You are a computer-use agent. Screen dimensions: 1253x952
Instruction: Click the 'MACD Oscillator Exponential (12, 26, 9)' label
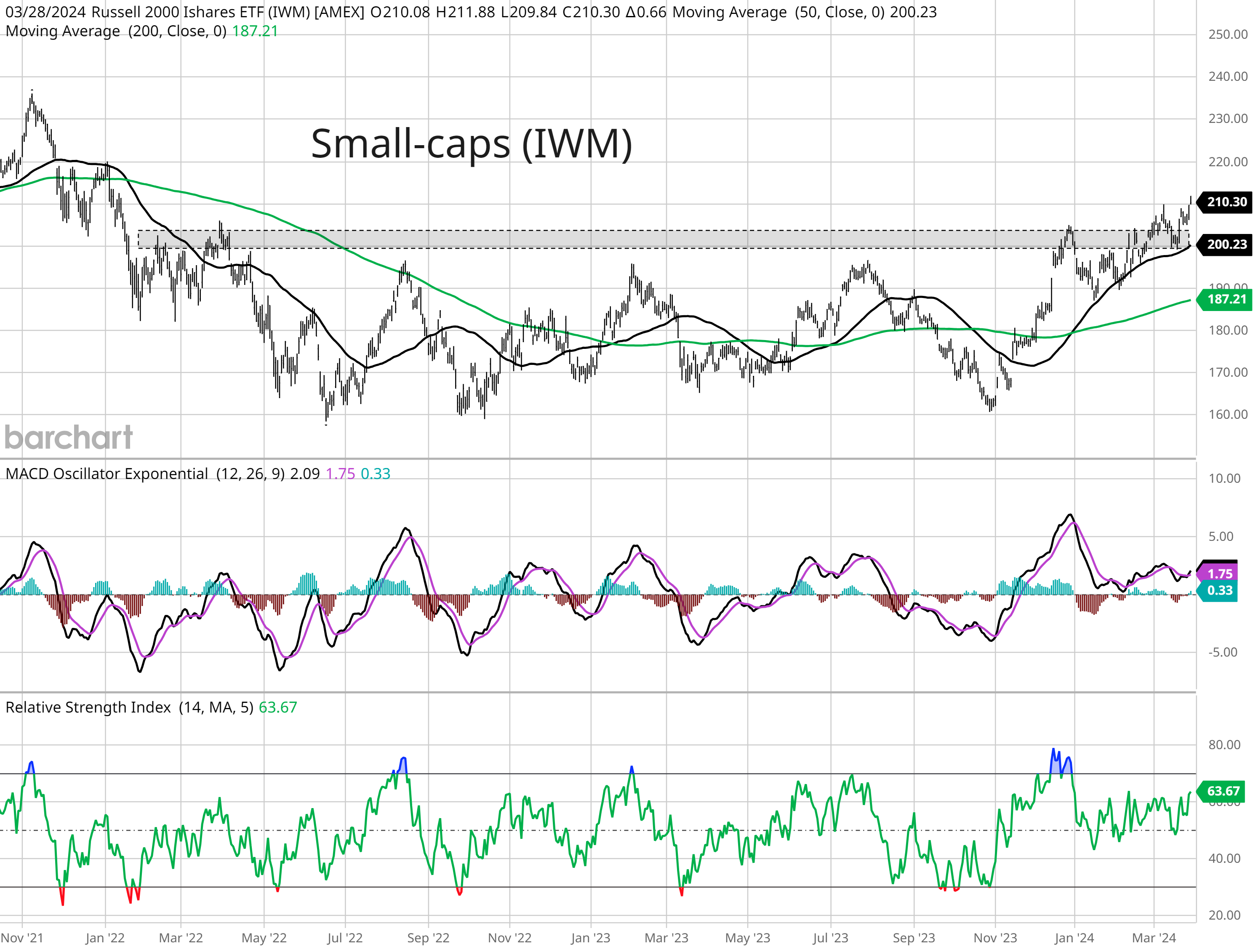point(145,474)
